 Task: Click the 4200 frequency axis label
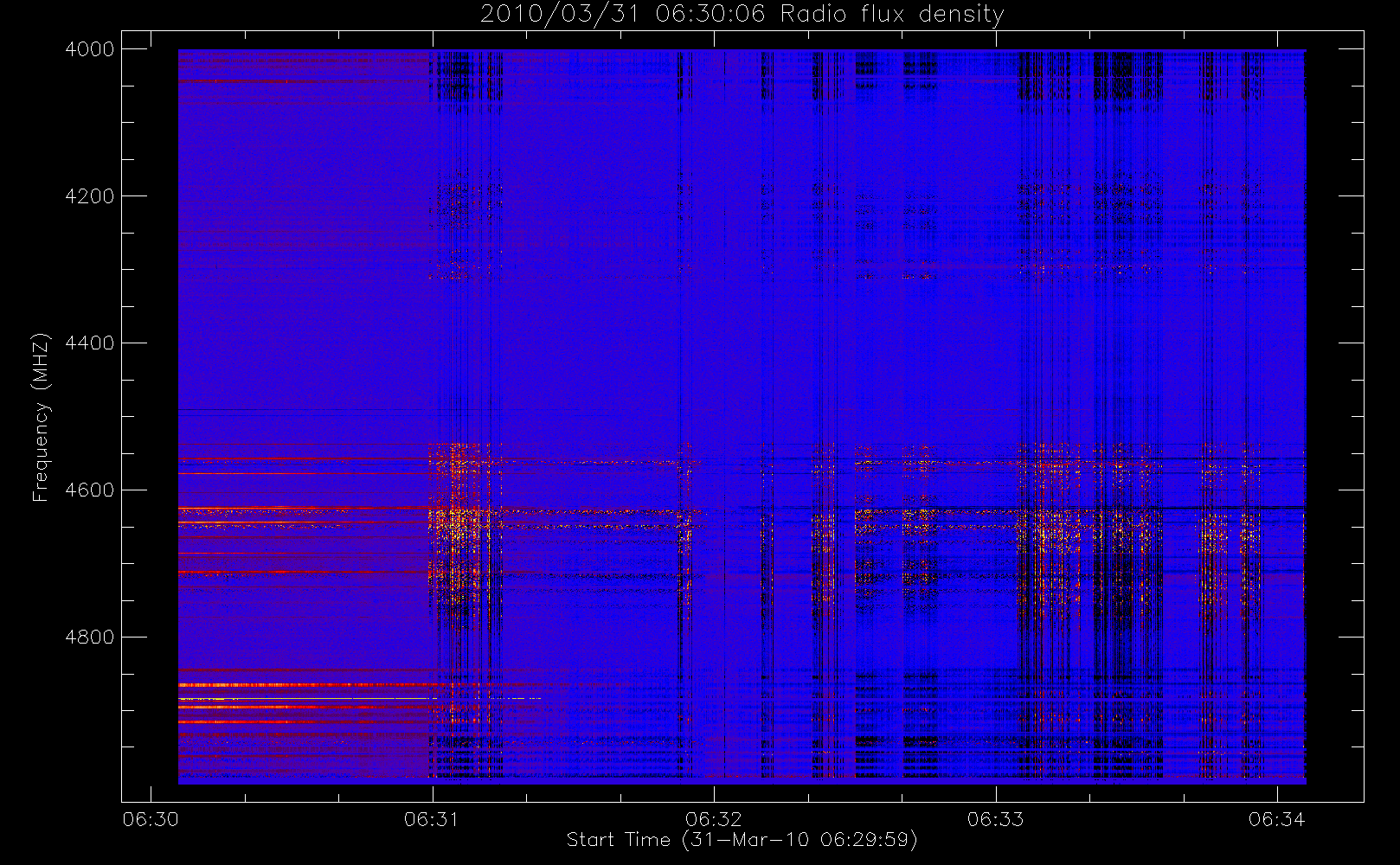point(90,196)
